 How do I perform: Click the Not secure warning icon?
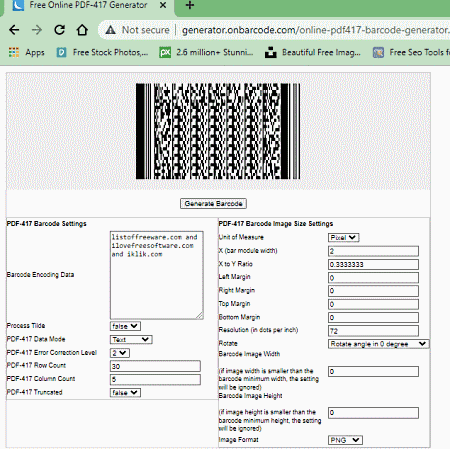pyautogui.click(x=110, y=30)
